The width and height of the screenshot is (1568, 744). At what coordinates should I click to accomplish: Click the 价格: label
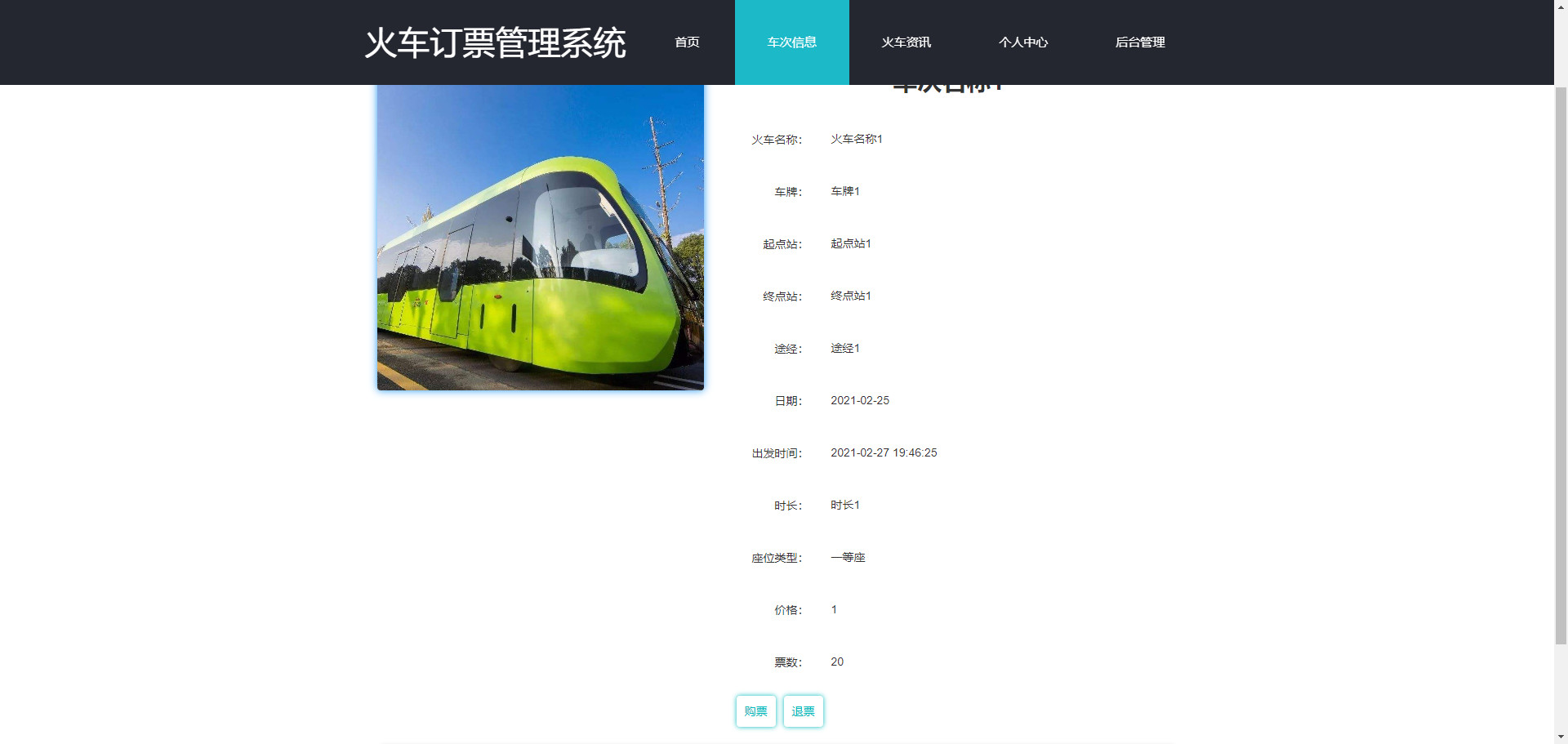[788, 610]
